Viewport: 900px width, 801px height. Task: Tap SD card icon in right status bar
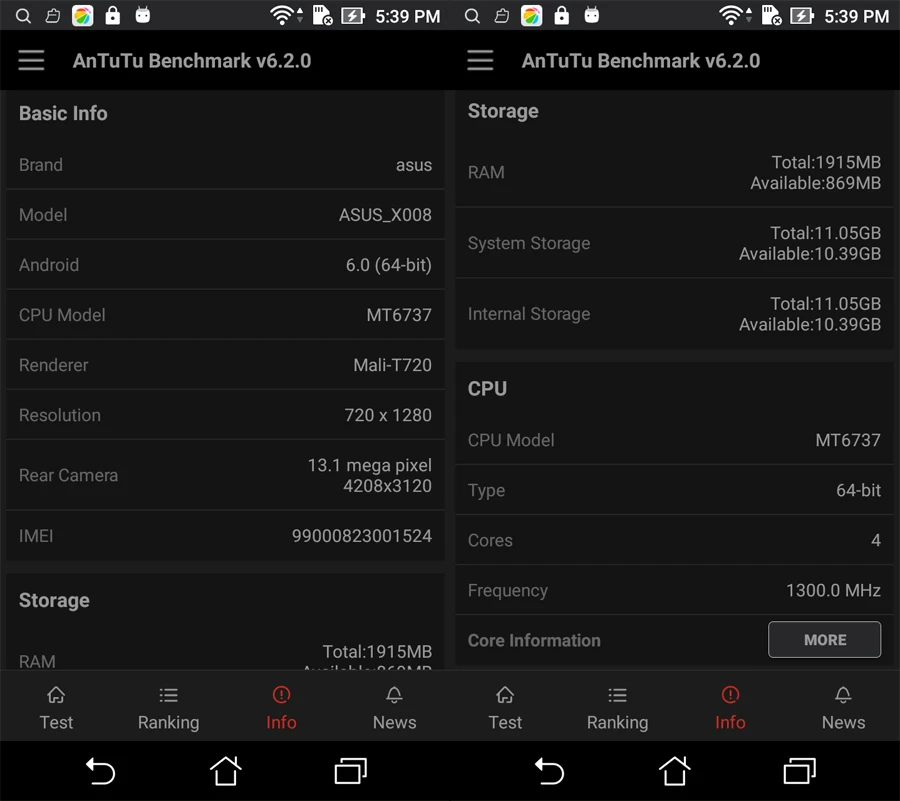(x=771, y=15)
